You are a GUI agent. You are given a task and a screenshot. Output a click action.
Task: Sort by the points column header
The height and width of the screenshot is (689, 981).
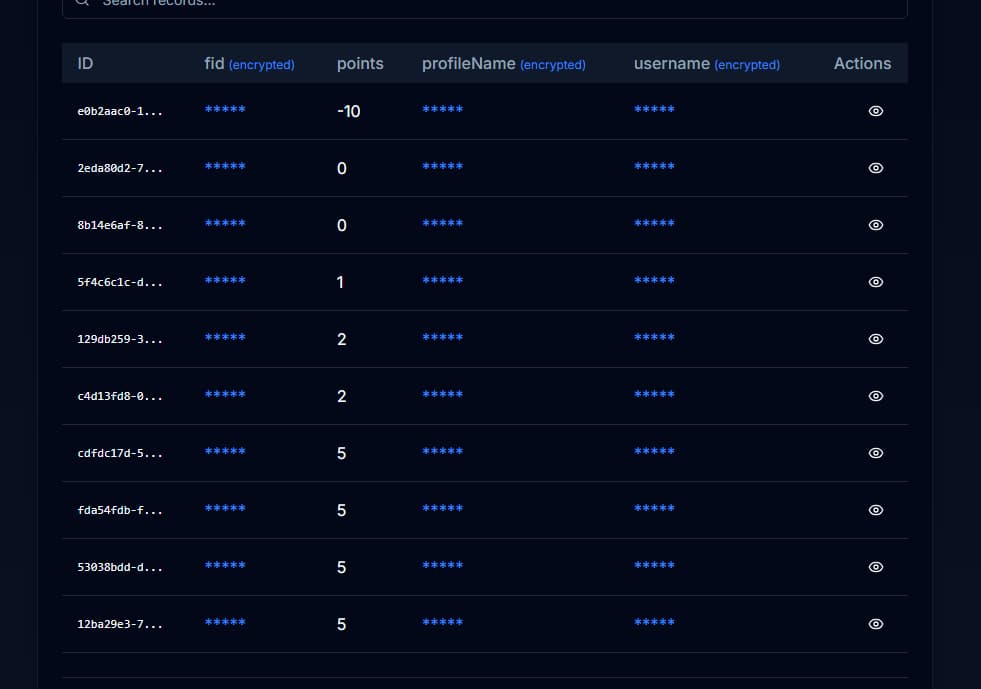point(360,63)
